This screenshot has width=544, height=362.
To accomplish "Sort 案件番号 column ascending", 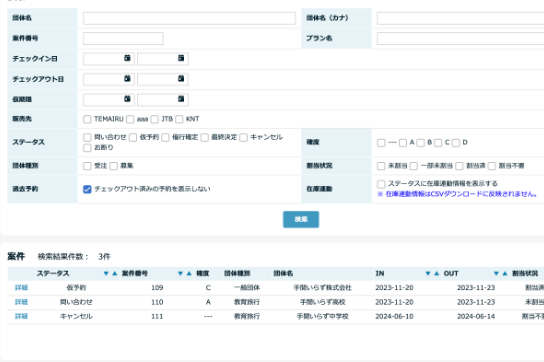I will pos(189,273).
